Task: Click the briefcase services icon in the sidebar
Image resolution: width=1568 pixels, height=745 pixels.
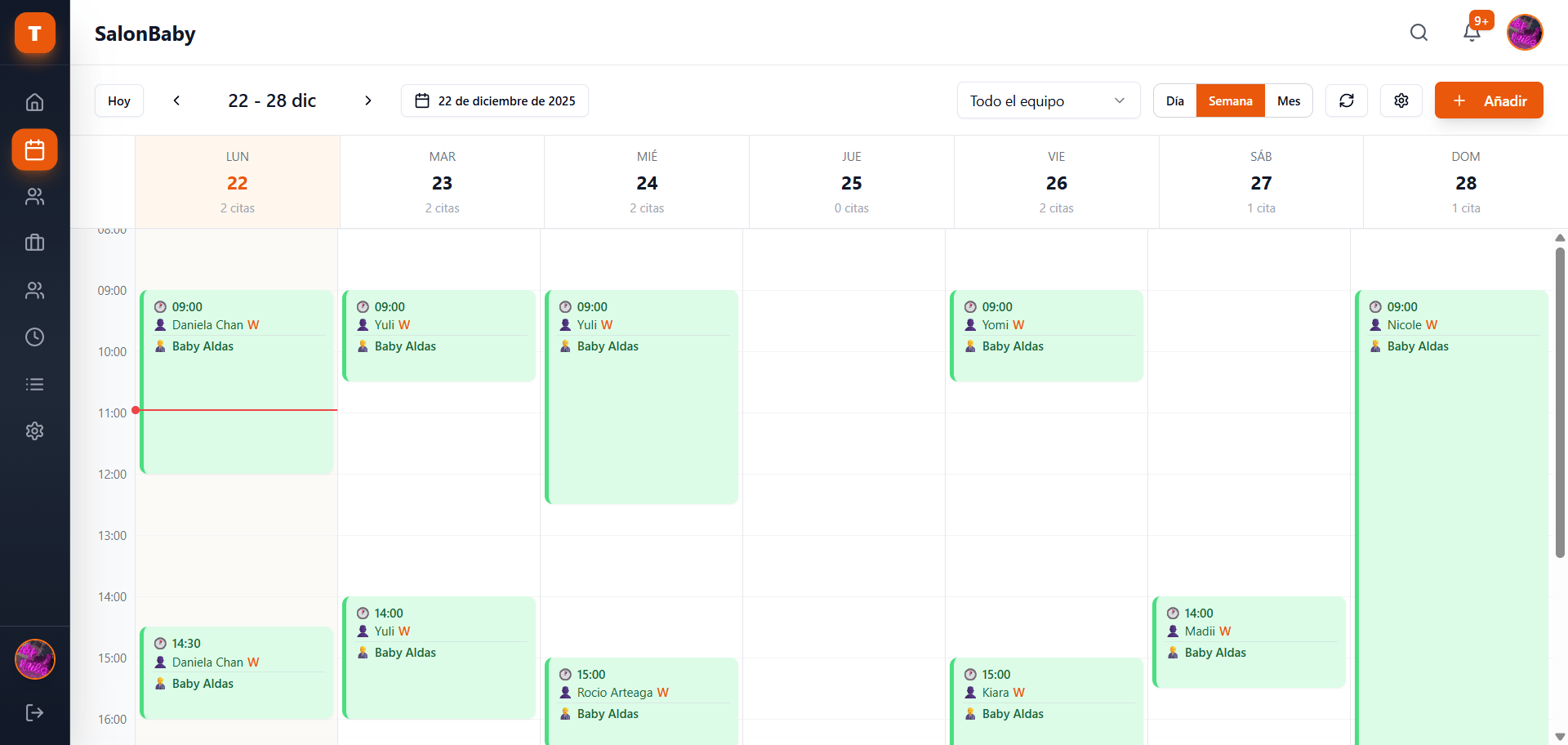Action: coord(34,243)
